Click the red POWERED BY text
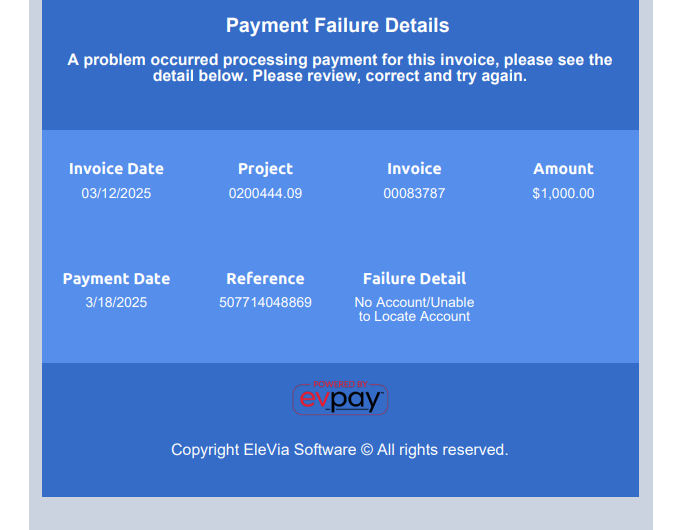The image size is (676, 530). coord(340,384)
